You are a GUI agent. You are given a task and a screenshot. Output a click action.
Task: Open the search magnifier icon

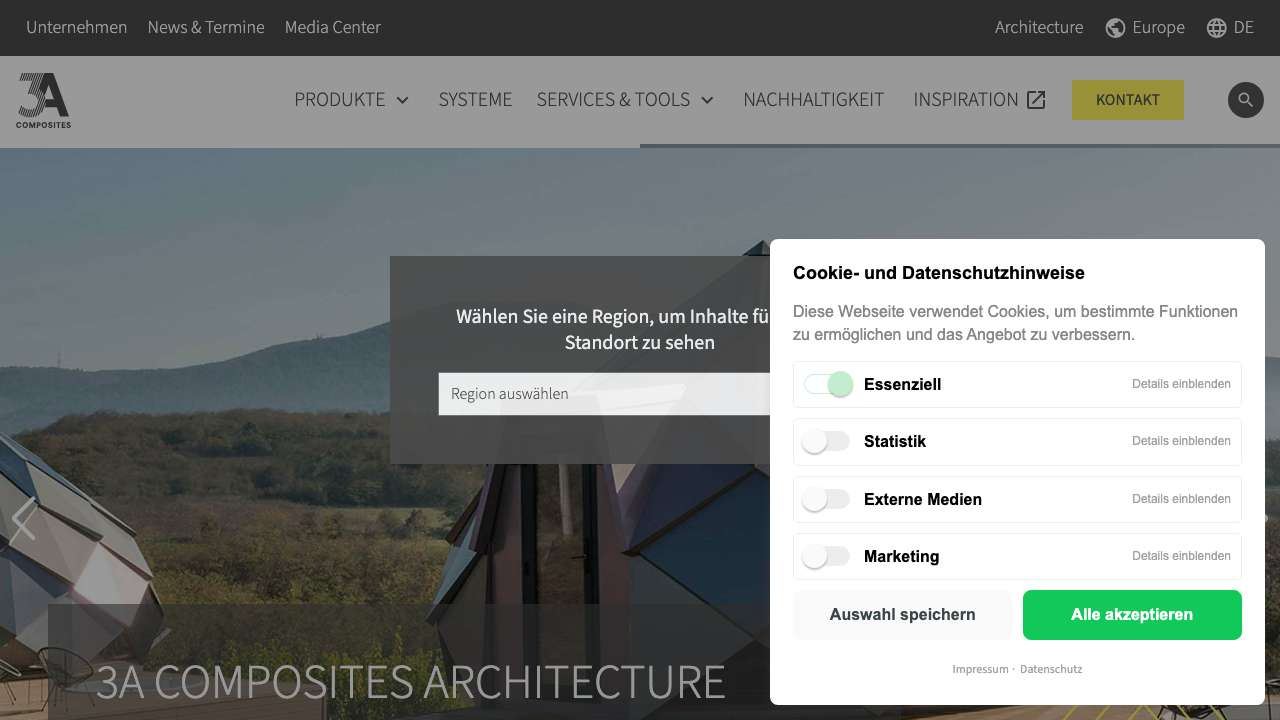point(1245,100)
